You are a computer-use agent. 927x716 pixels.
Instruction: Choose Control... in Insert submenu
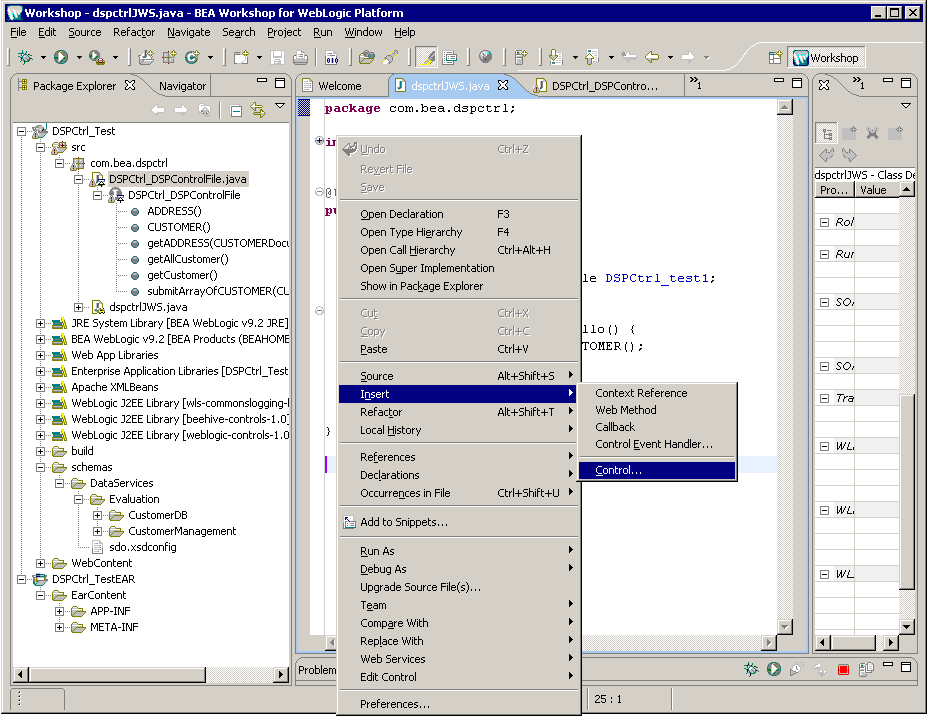(657, 471)
